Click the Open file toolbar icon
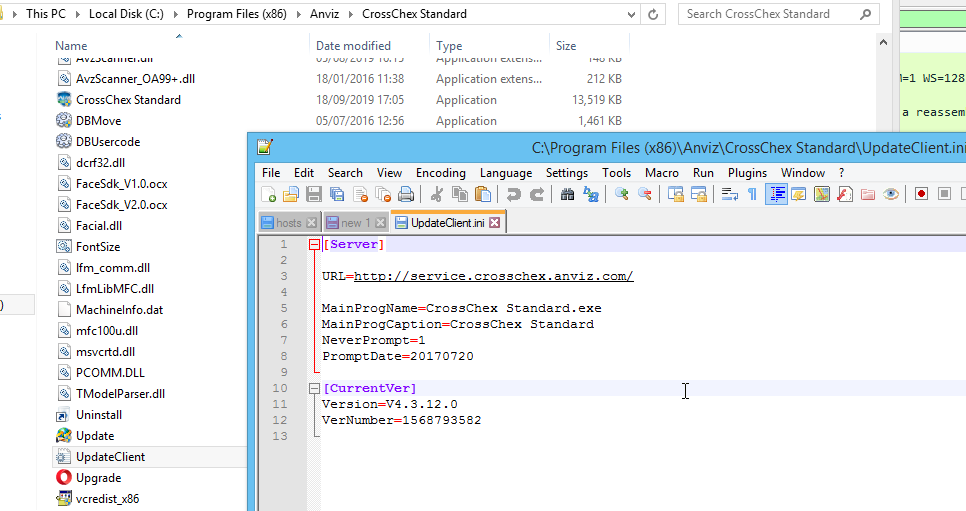Screen dimensions: 966x511 point(291,195)
